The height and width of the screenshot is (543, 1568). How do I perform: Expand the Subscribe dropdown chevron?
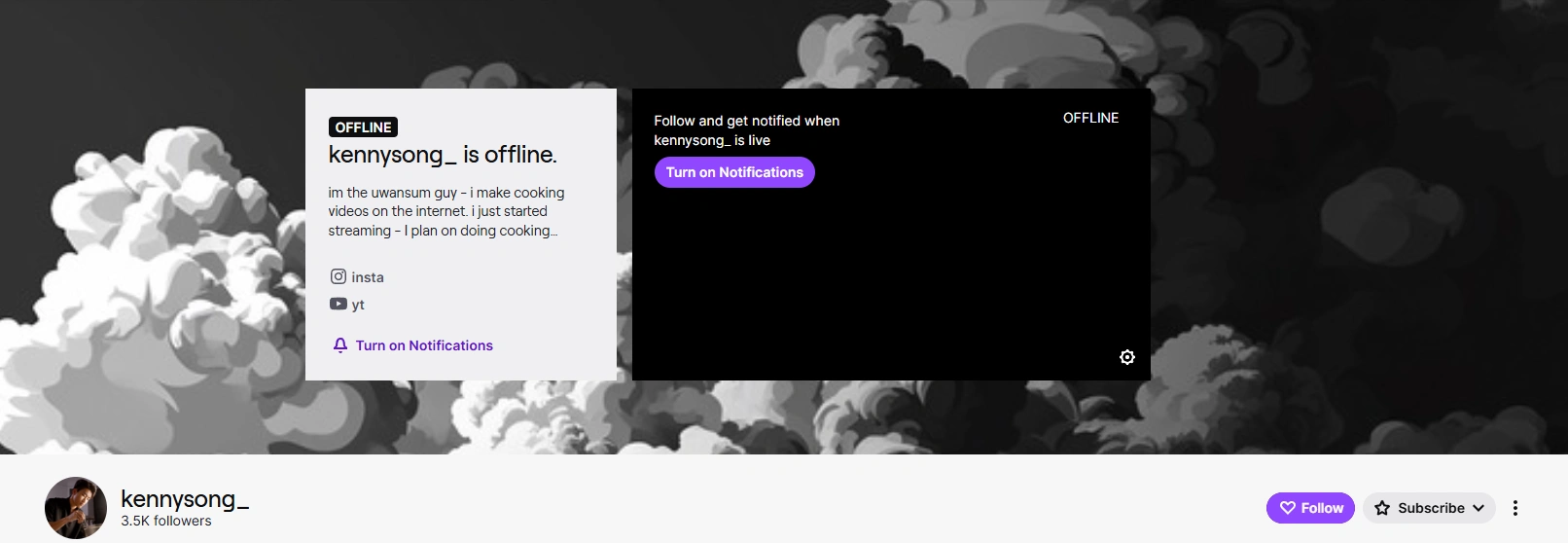pos(1479,508)
